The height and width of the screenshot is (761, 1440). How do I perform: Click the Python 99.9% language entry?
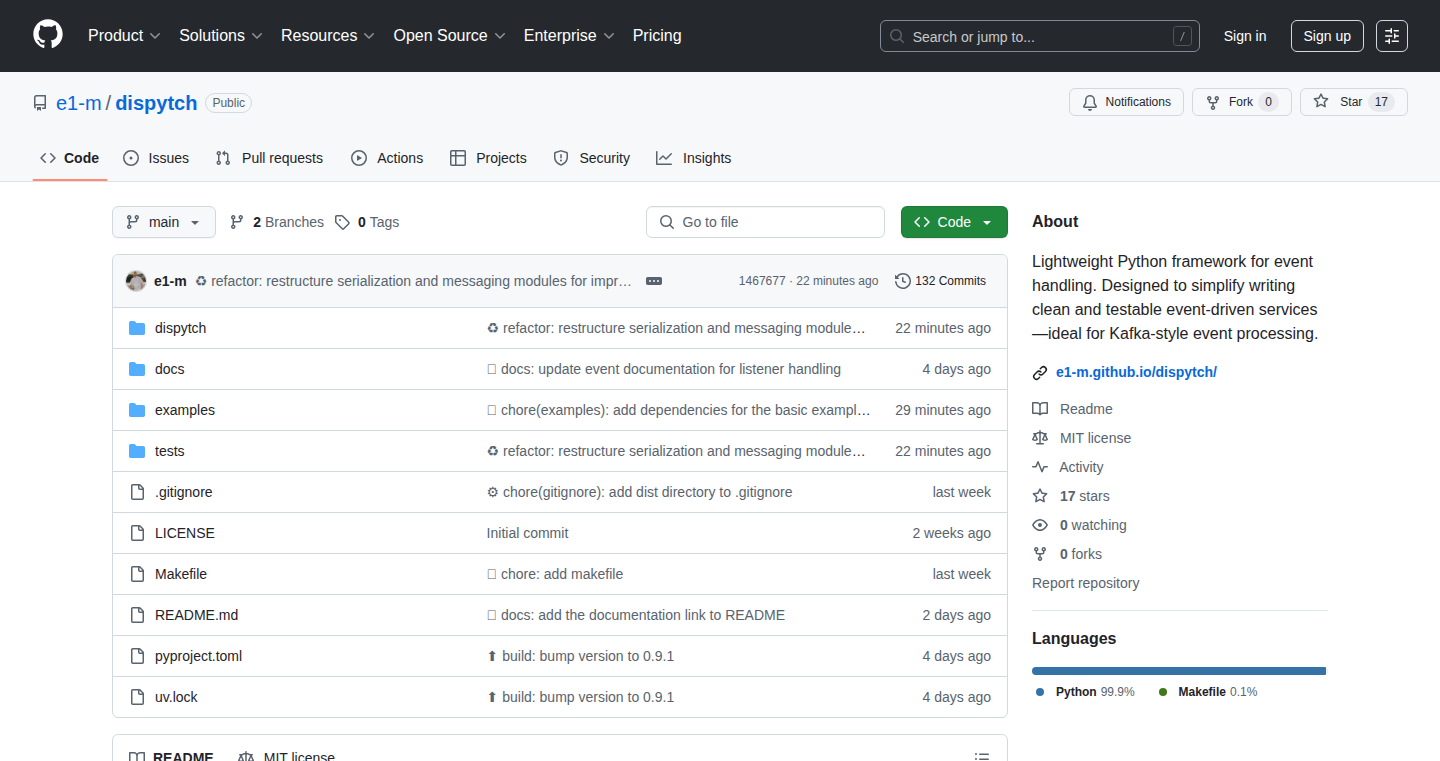pyautogui.click(x=1085, y=692)
